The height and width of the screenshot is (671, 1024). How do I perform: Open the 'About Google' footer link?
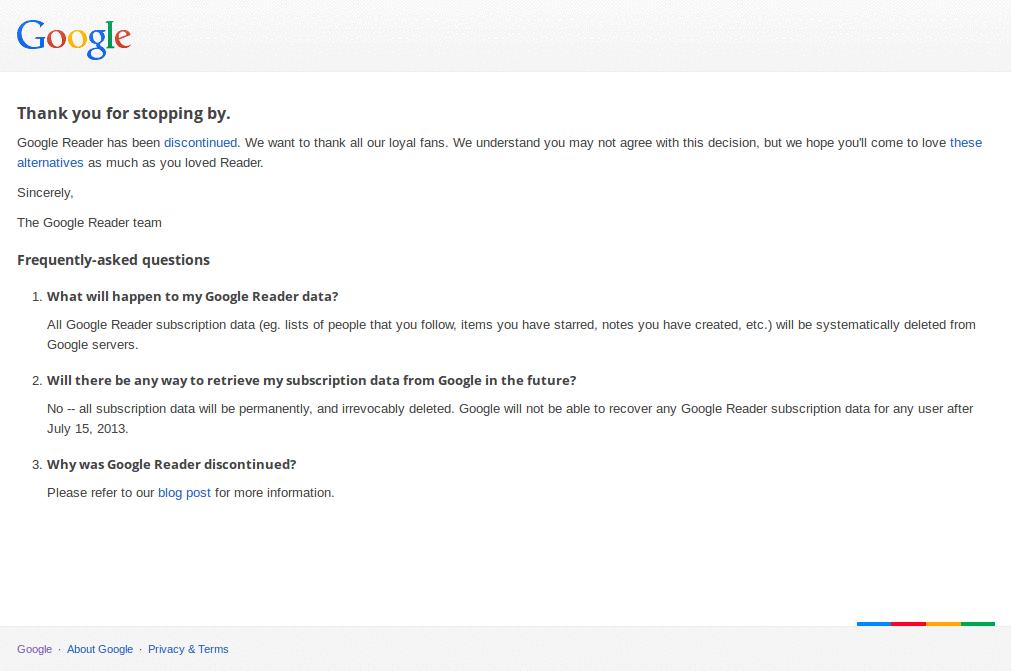point(100,649)
